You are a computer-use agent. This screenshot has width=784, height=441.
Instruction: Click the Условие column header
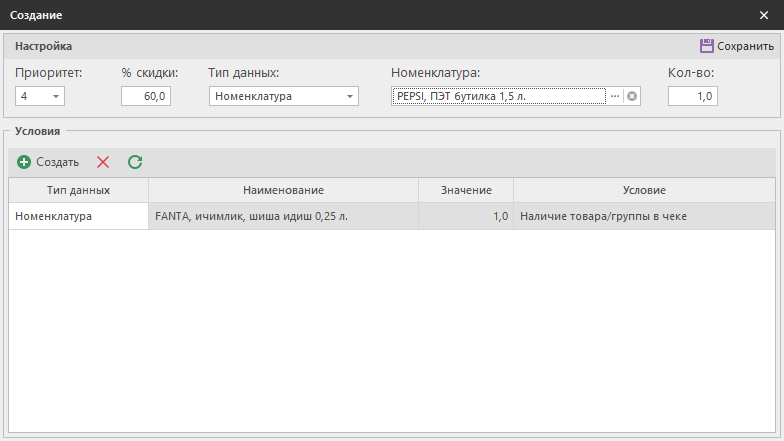tap(643, 190)
